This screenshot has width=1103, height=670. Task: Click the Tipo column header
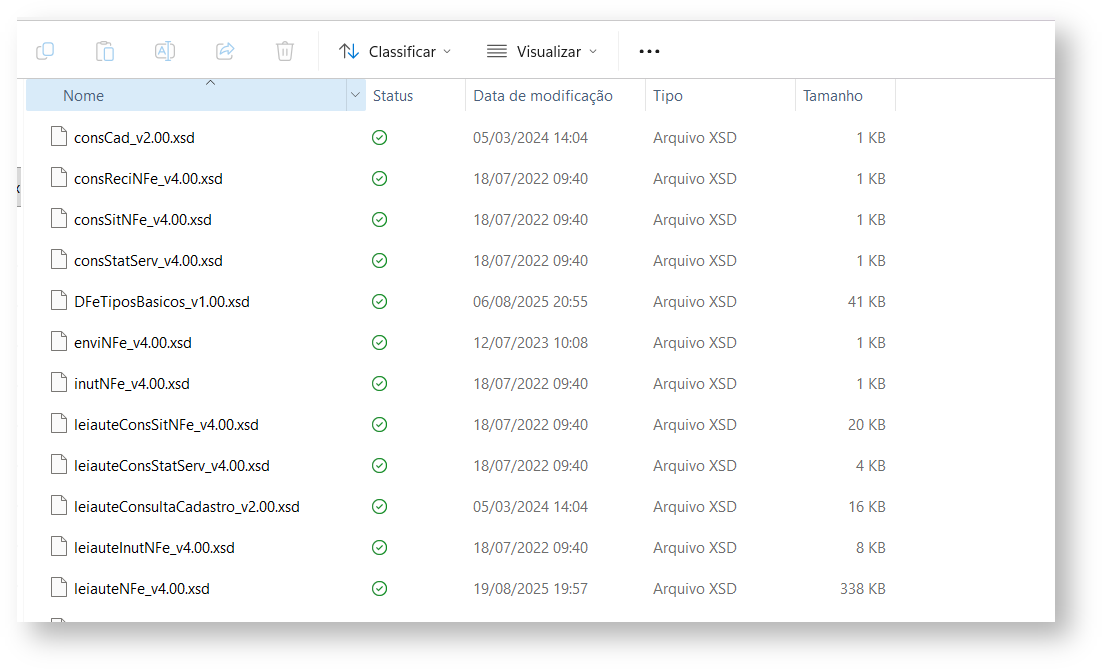[x=668, y=96]
